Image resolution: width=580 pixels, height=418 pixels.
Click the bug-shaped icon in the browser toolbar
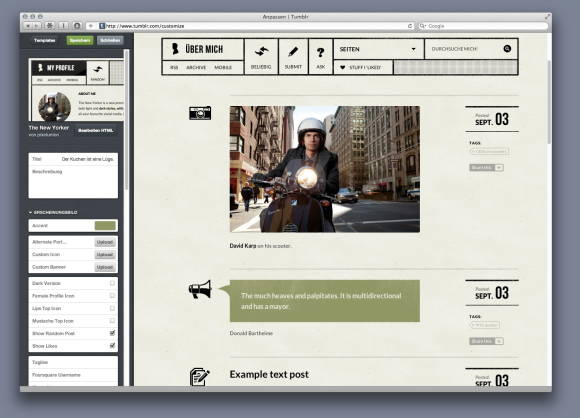(x=50, y=26)
